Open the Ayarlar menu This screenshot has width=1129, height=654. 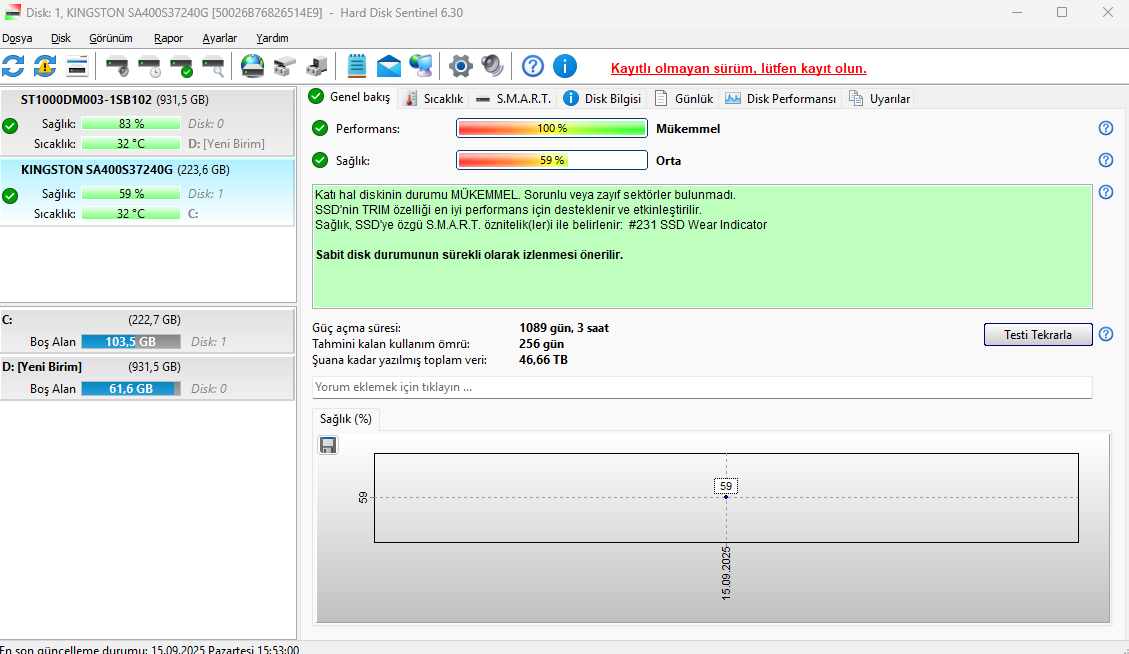(x=220, y=38)
